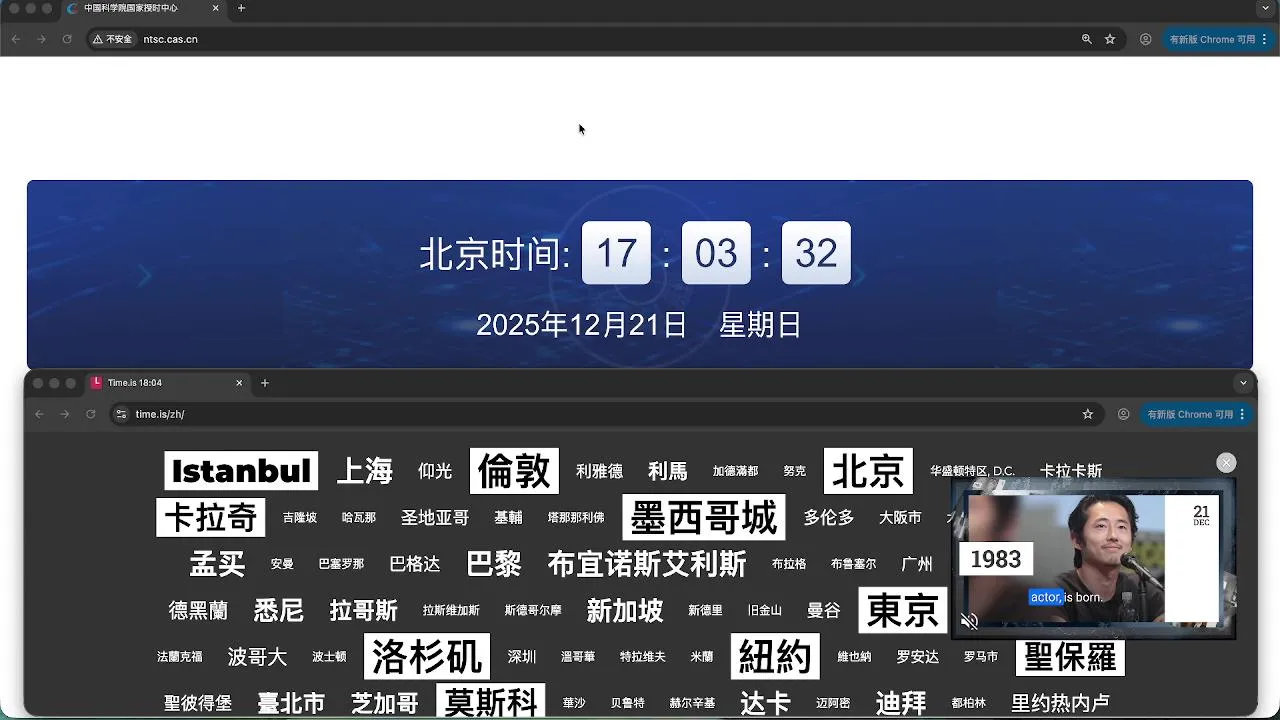1280x720 pixels.
Task: Open the 東京 city link
Action: coord(902,610)
